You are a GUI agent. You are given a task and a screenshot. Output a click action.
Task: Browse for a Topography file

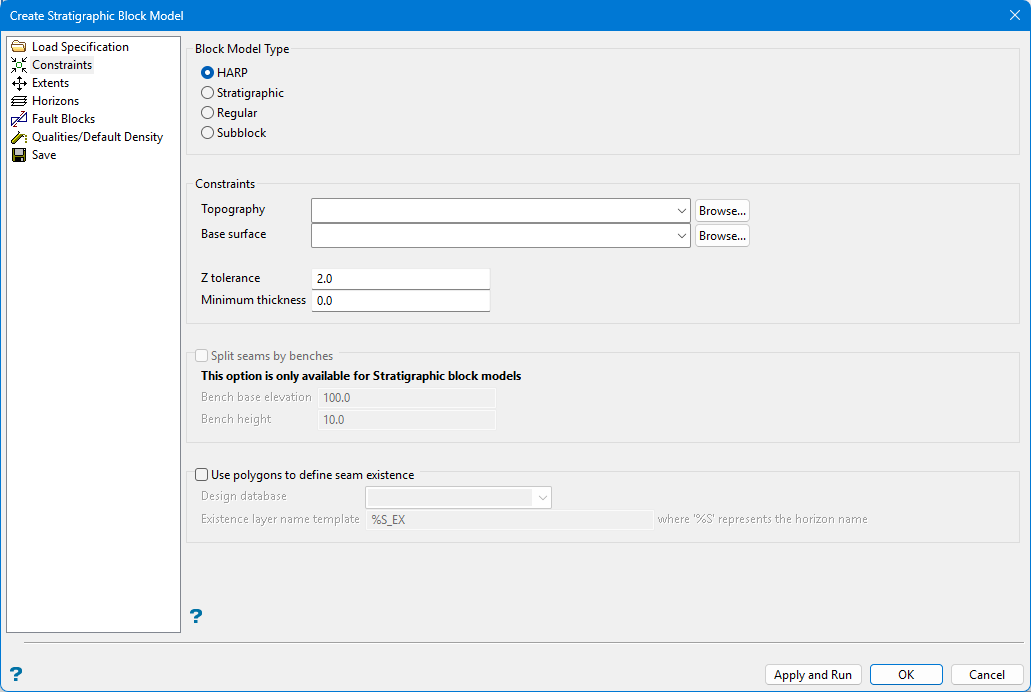pyautogui.click(x=722, y=211)
